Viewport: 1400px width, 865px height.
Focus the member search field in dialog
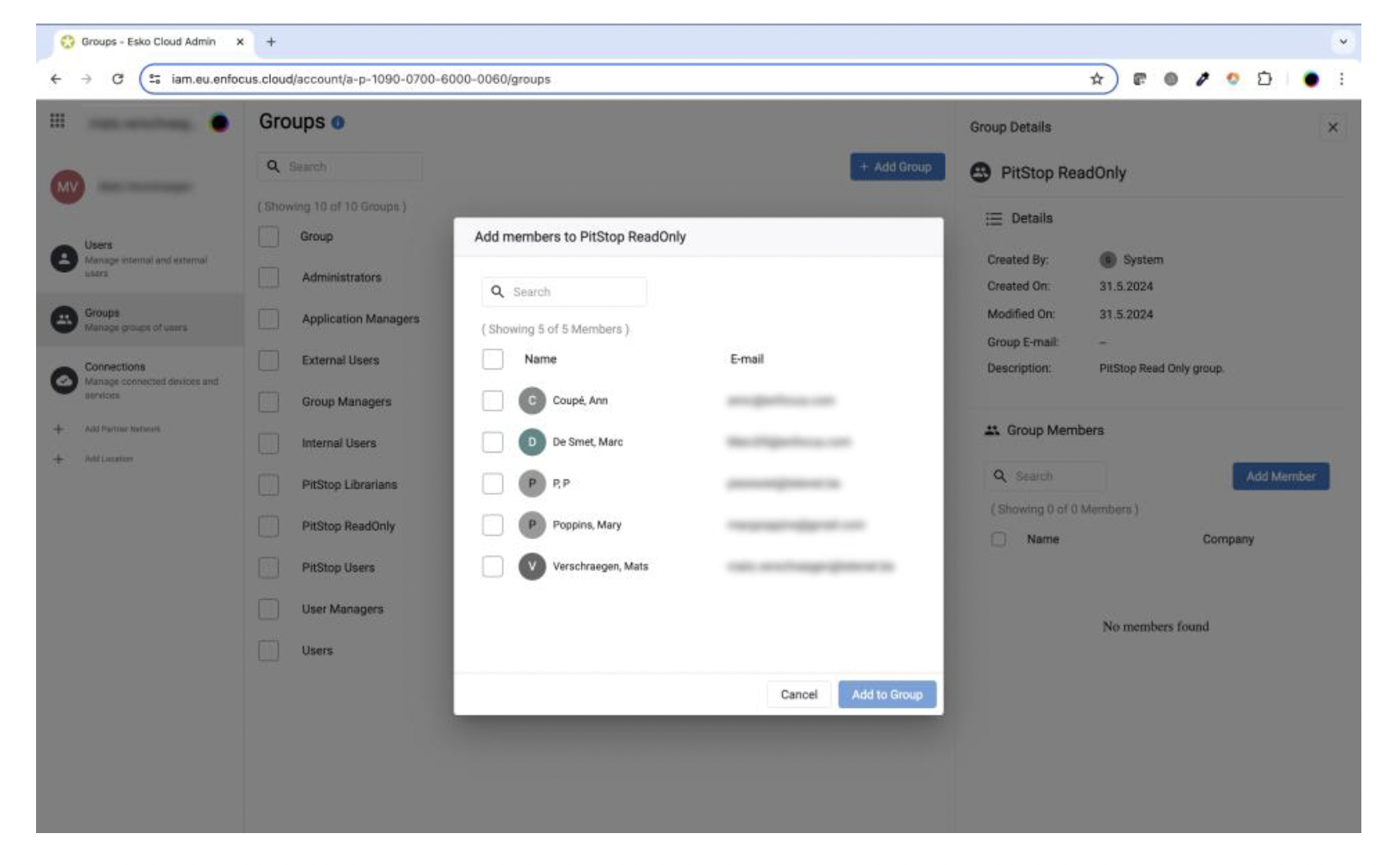point(564,292)
